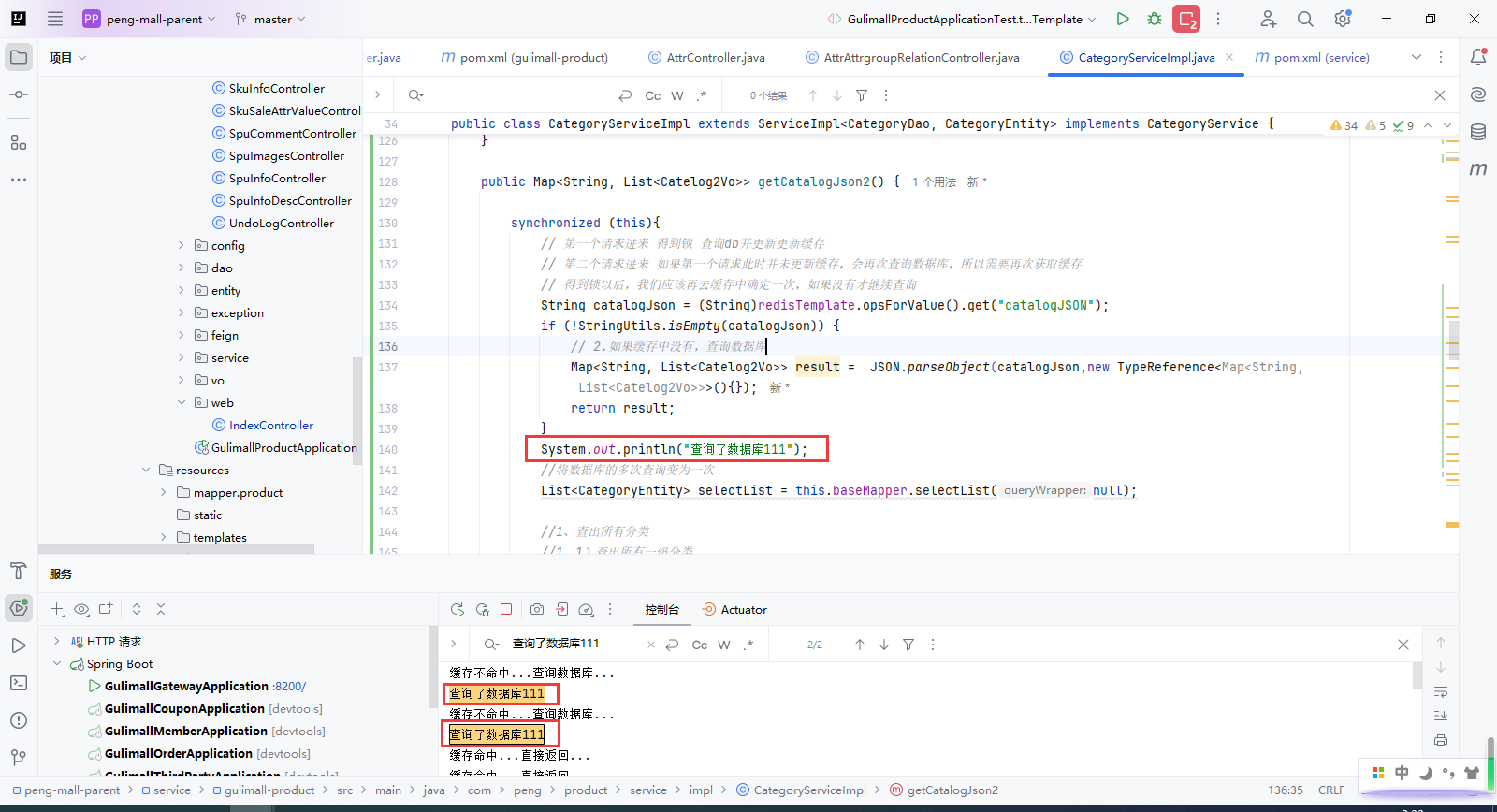The image size is (1497, 812).
Task: Stop the service with red square in Services
Action: 506,609
